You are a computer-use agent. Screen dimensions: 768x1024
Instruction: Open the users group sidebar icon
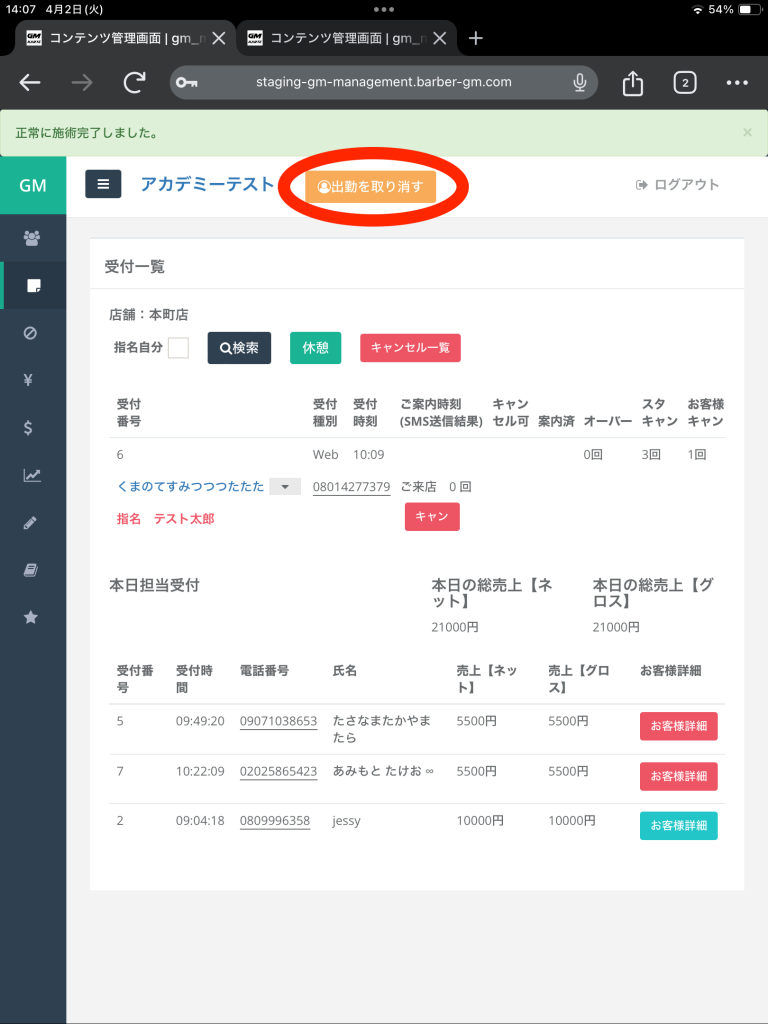(33, 238)
